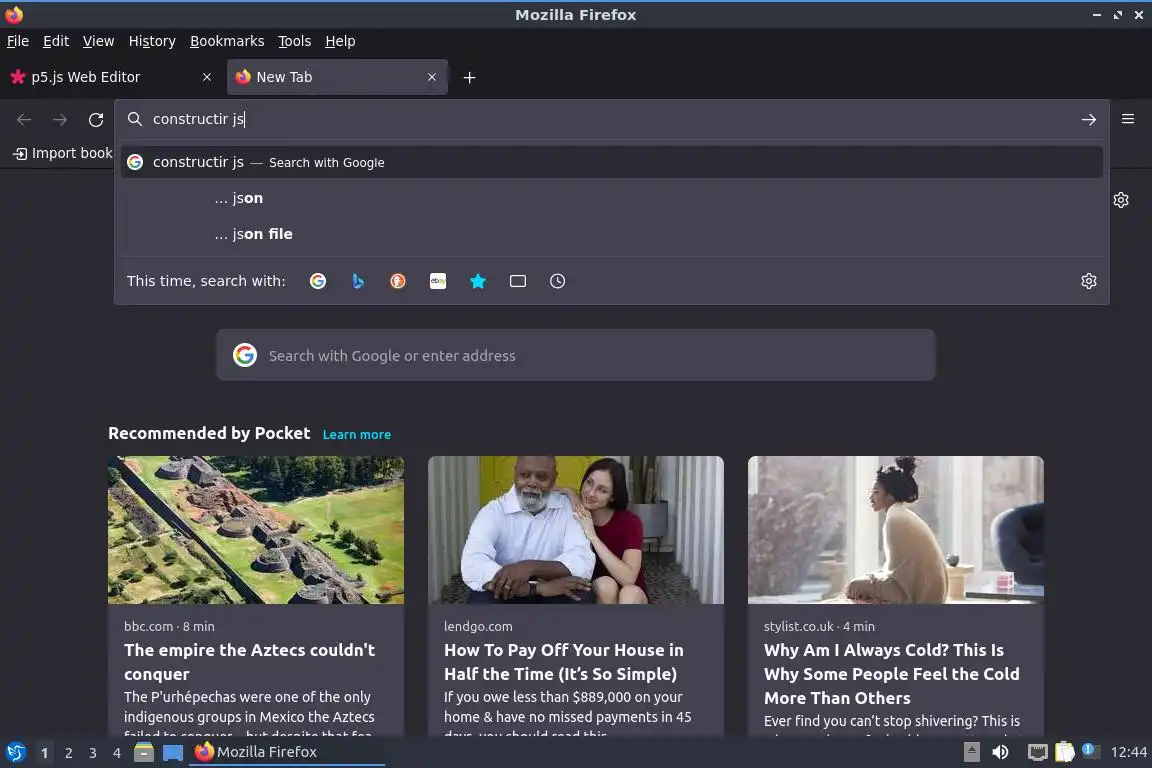Search open tabs using the tabs icon
Screen dimensions: 1152x768
pyautogui.click(x=518, y=281)
